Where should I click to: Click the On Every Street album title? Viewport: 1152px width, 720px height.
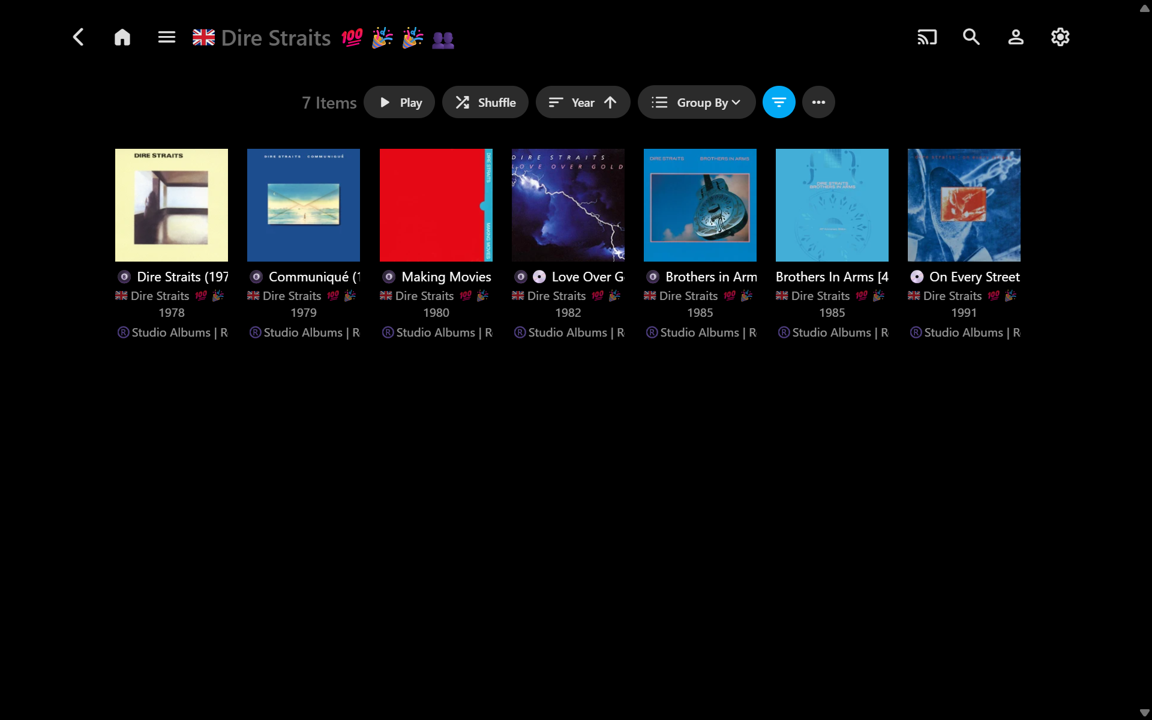pos(974,277)
